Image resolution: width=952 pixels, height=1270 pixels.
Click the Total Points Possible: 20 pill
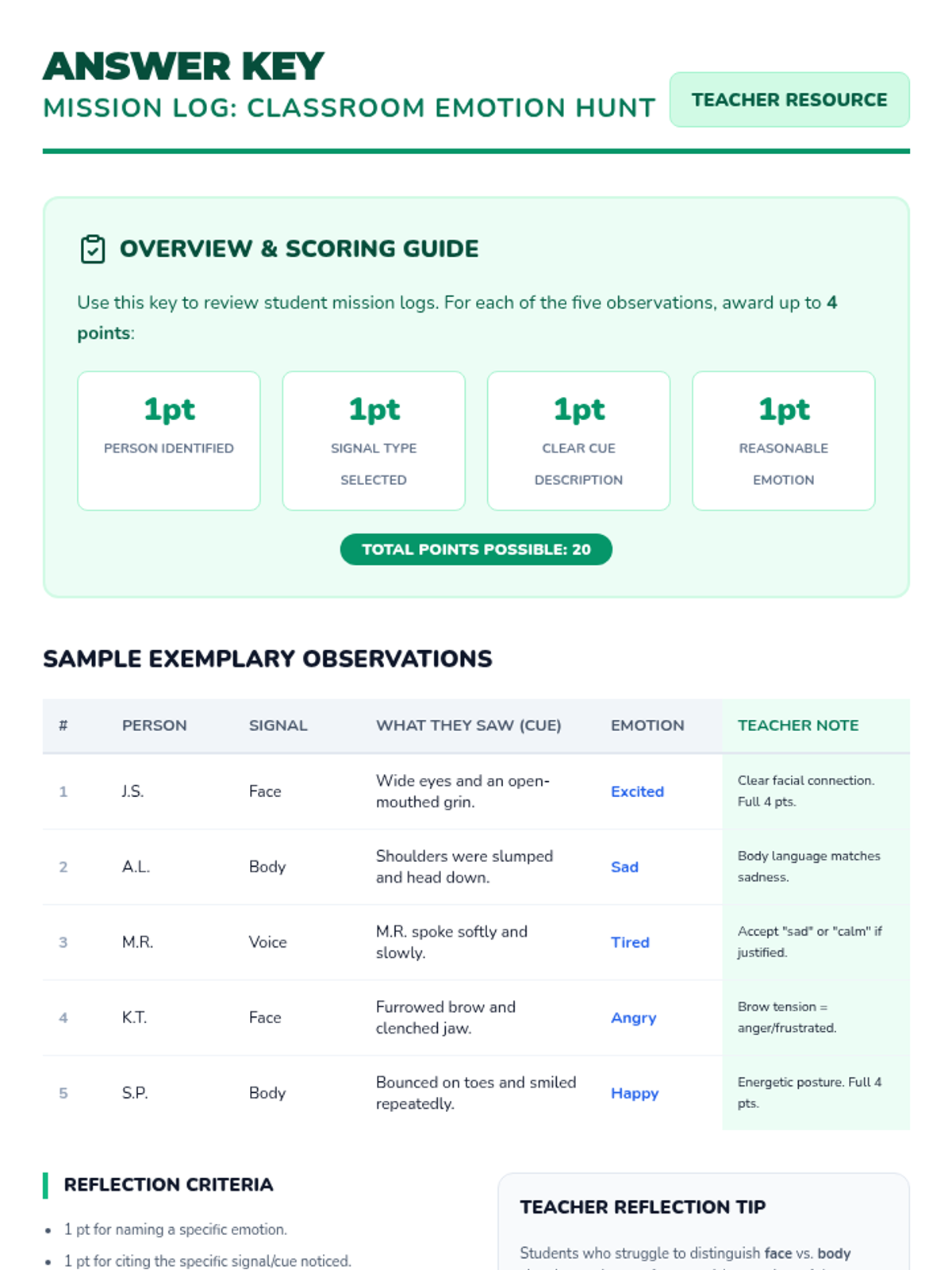click(x=476, y=549)
